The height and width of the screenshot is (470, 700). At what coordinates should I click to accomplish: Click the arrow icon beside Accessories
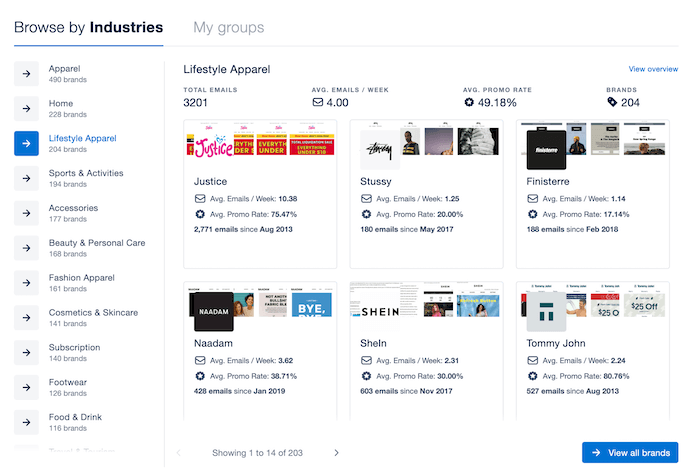coord(26,213)
